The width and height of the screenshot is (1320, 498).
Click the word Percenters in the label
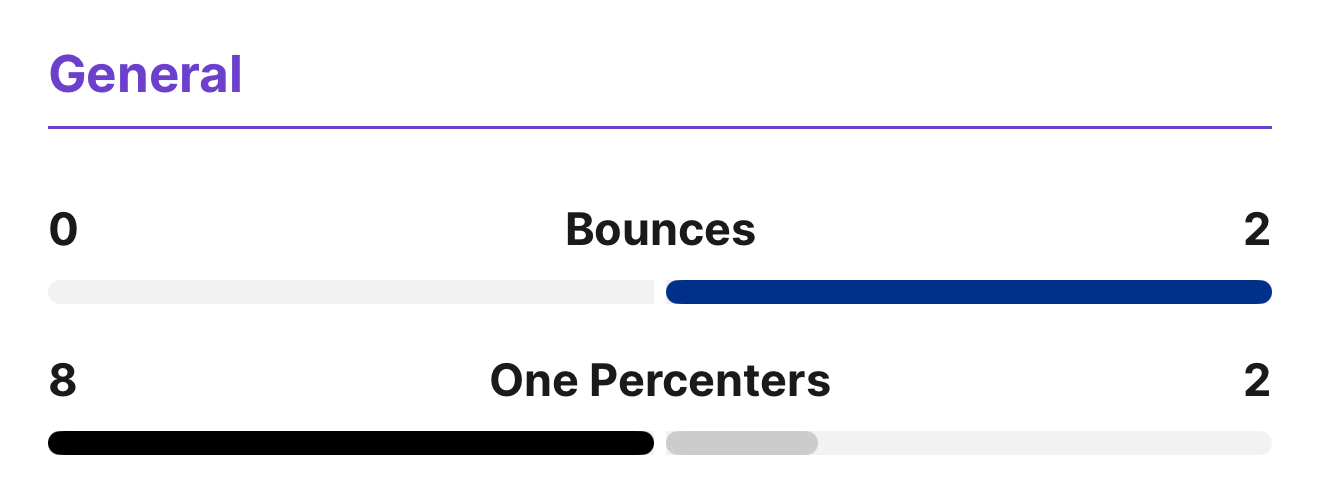tap(709, 381)
